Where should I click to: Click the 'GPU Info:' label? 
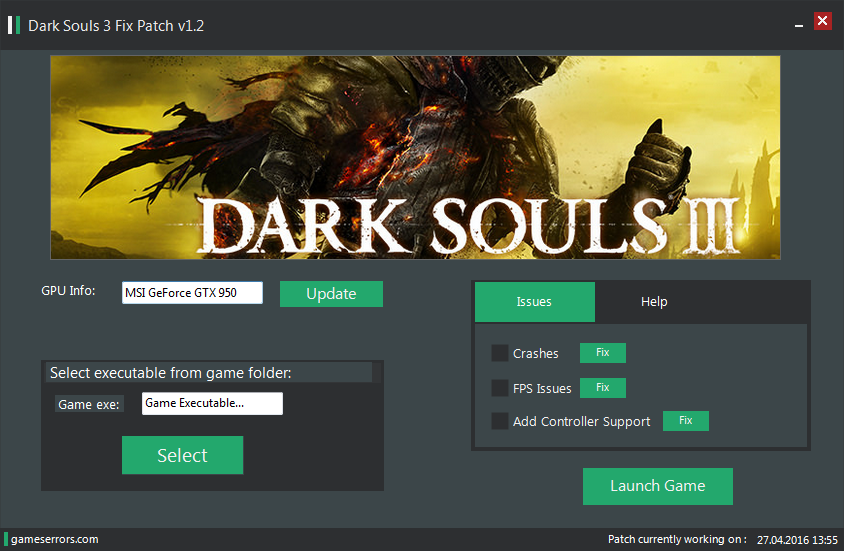coord(68,291)
